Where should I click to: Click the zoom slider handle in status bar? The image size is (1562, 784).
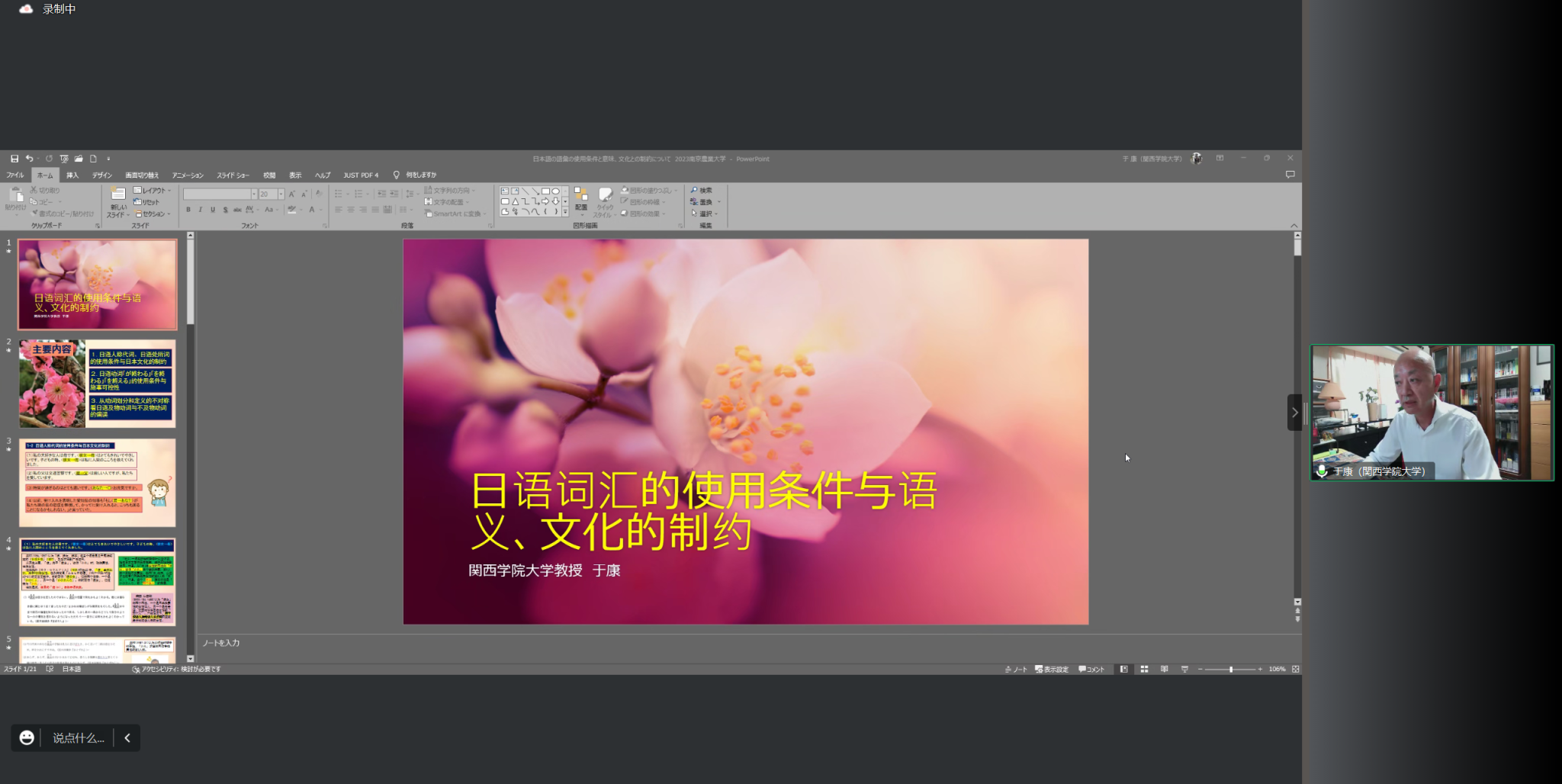pyautogui.click(x=1231, y=669)
